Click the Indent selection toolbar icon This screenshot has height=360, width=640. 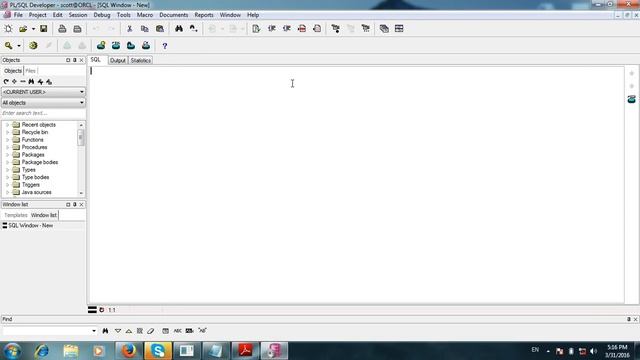click(271, 29)
